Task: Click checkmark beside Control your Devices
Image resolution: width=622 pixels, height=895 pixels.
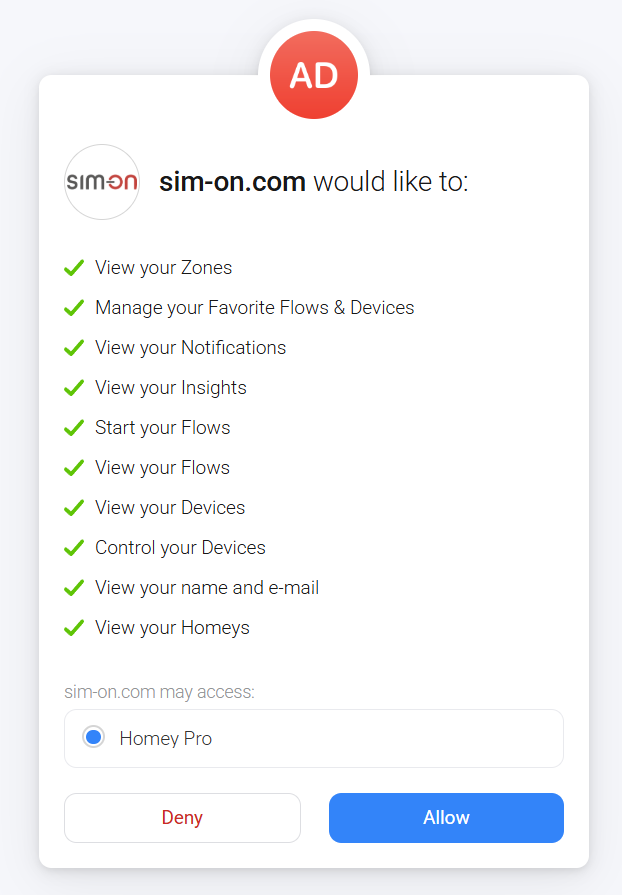Action: [x=74, y=548]
